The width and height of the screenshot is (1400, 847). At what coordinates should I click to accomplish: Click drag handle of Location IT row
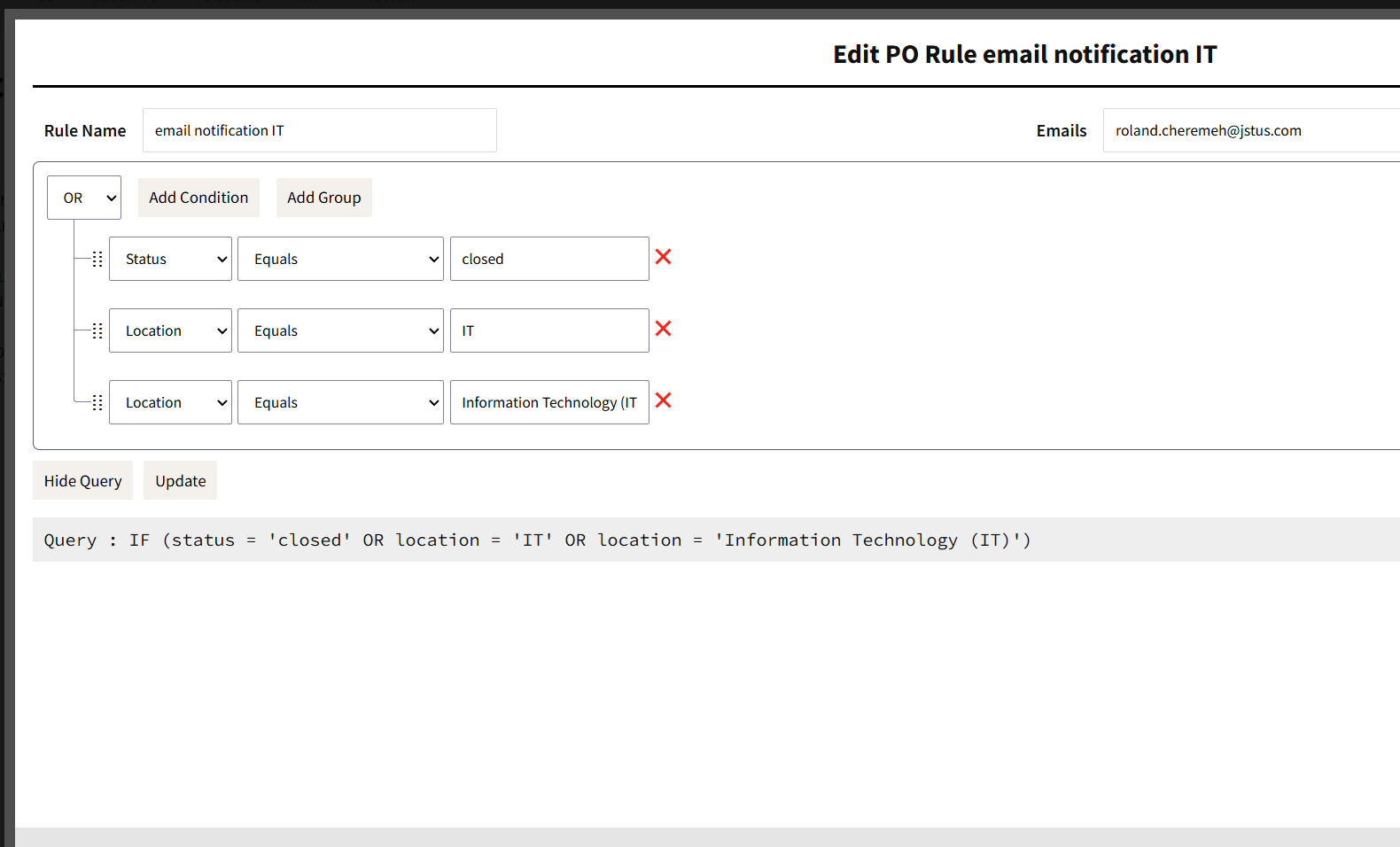tap(97, 330)
